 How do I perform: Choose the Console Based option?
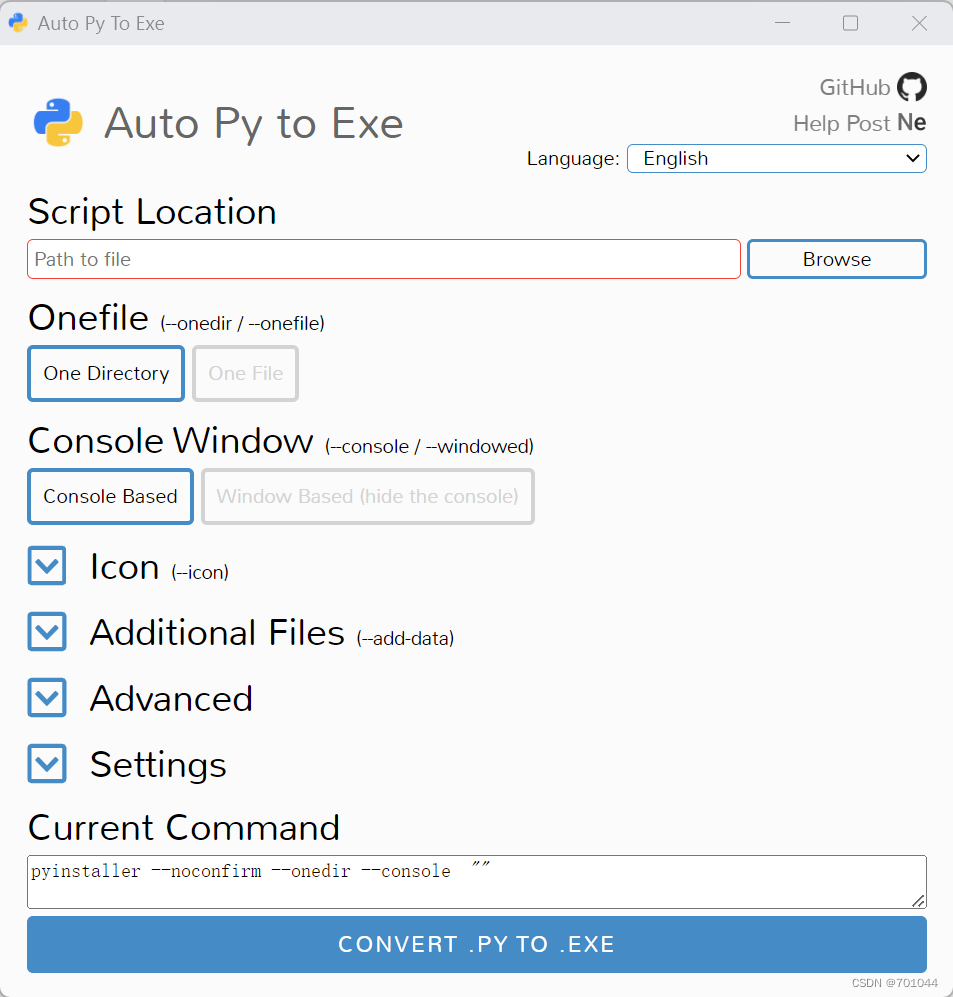pos(111,497)
